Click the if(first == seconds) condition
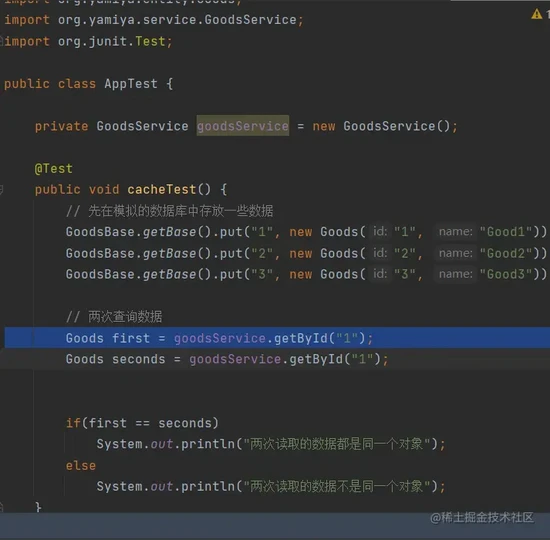The image size is (550, 540). tap(142, 423)
